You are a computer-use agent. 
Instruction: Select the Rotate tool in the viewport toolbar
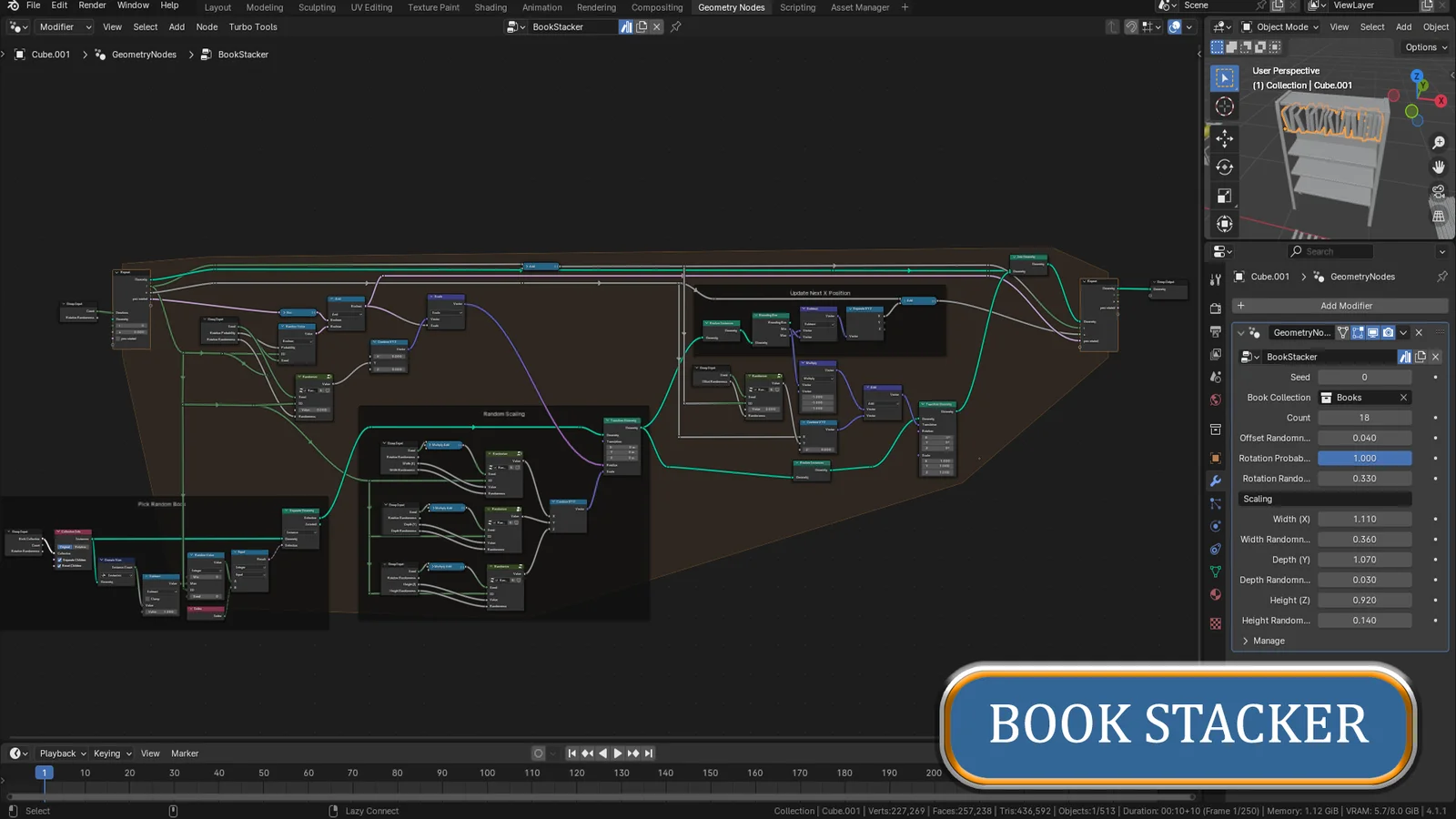[1225, 168]
